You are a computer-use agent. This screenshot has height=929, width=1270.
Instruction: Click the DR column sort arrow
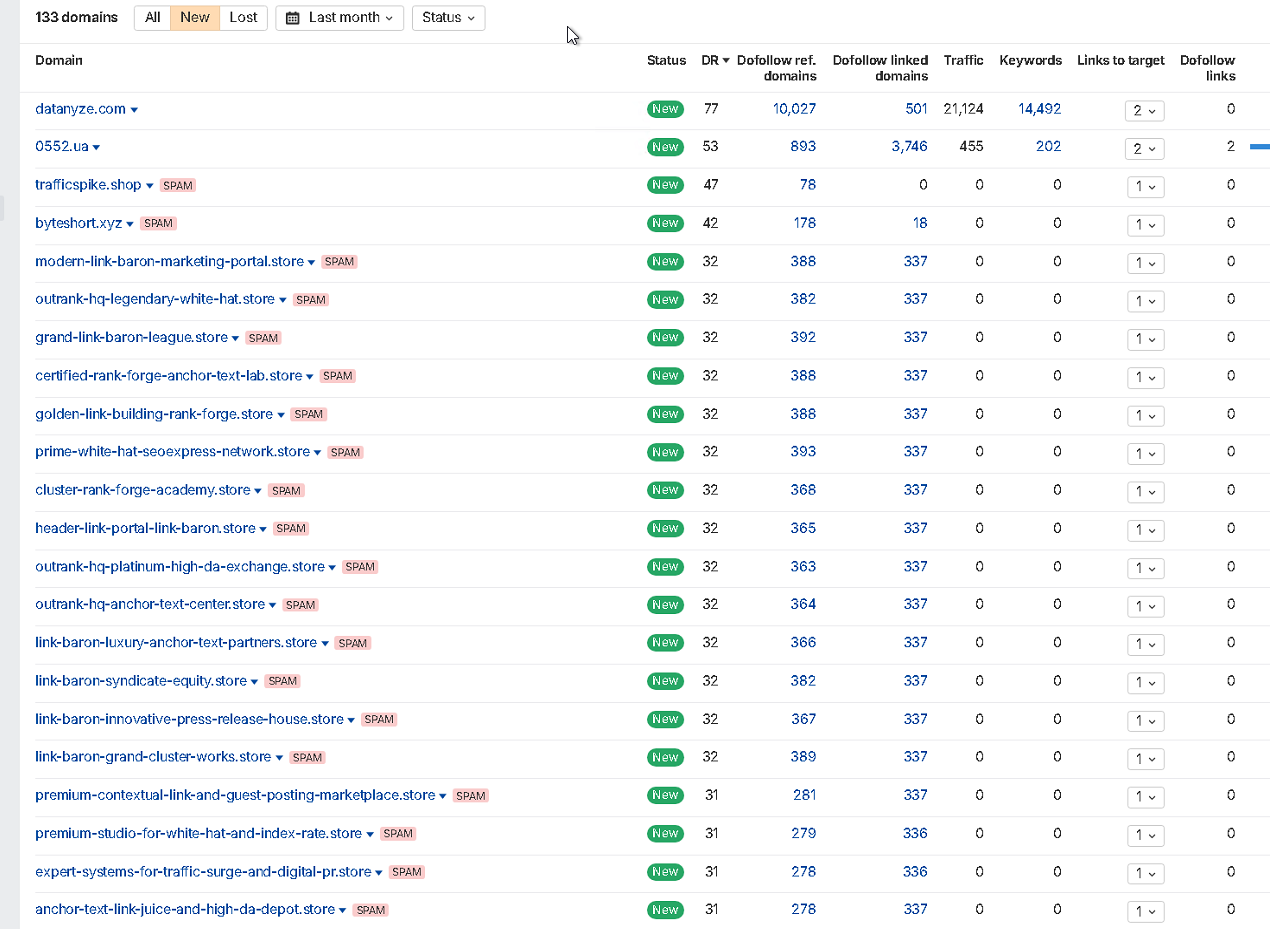click(x=726, y=61)
